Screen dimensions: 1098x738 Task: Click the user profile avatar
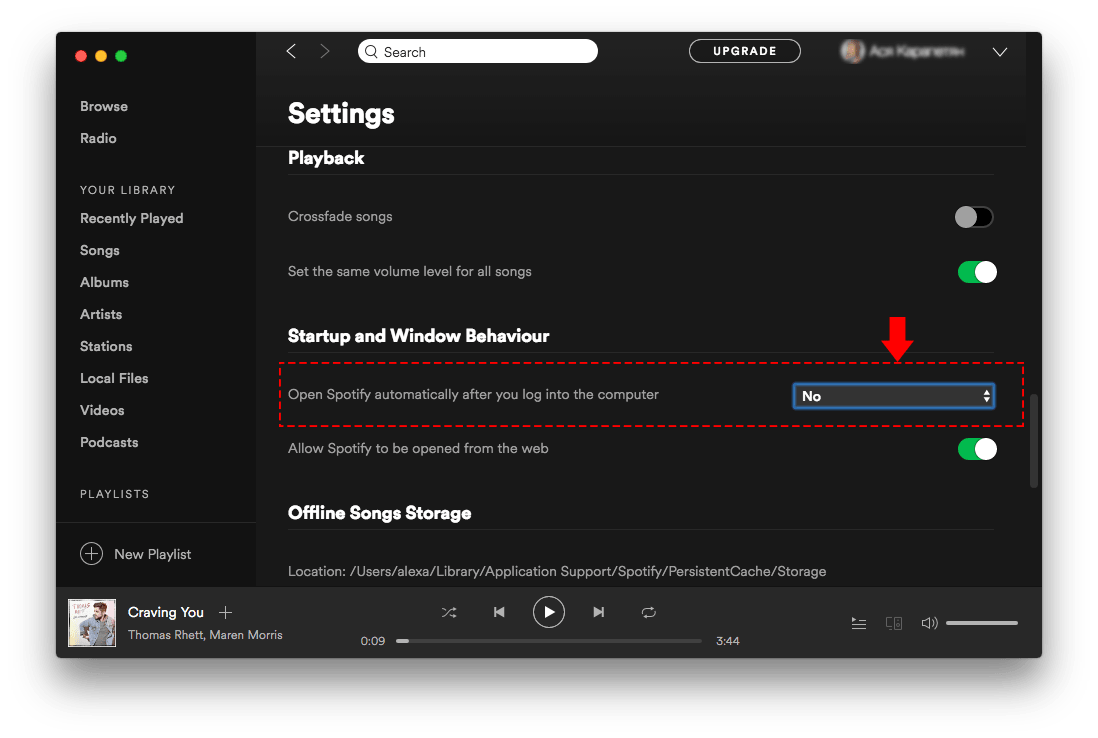(x=852, y=51)
